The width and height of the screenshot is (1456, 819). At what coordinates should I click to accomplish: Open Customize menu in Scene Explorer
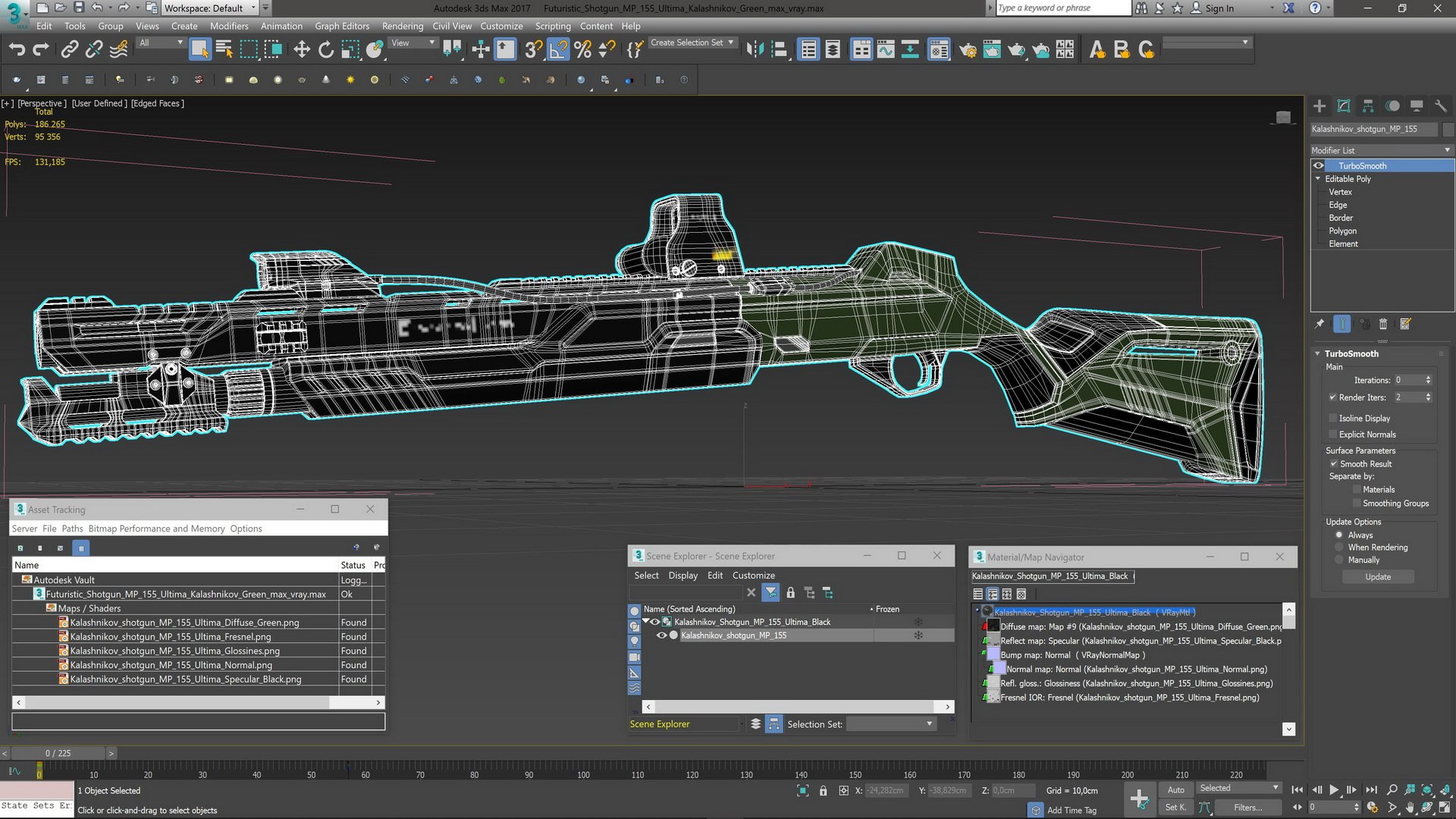coord(754,576)
